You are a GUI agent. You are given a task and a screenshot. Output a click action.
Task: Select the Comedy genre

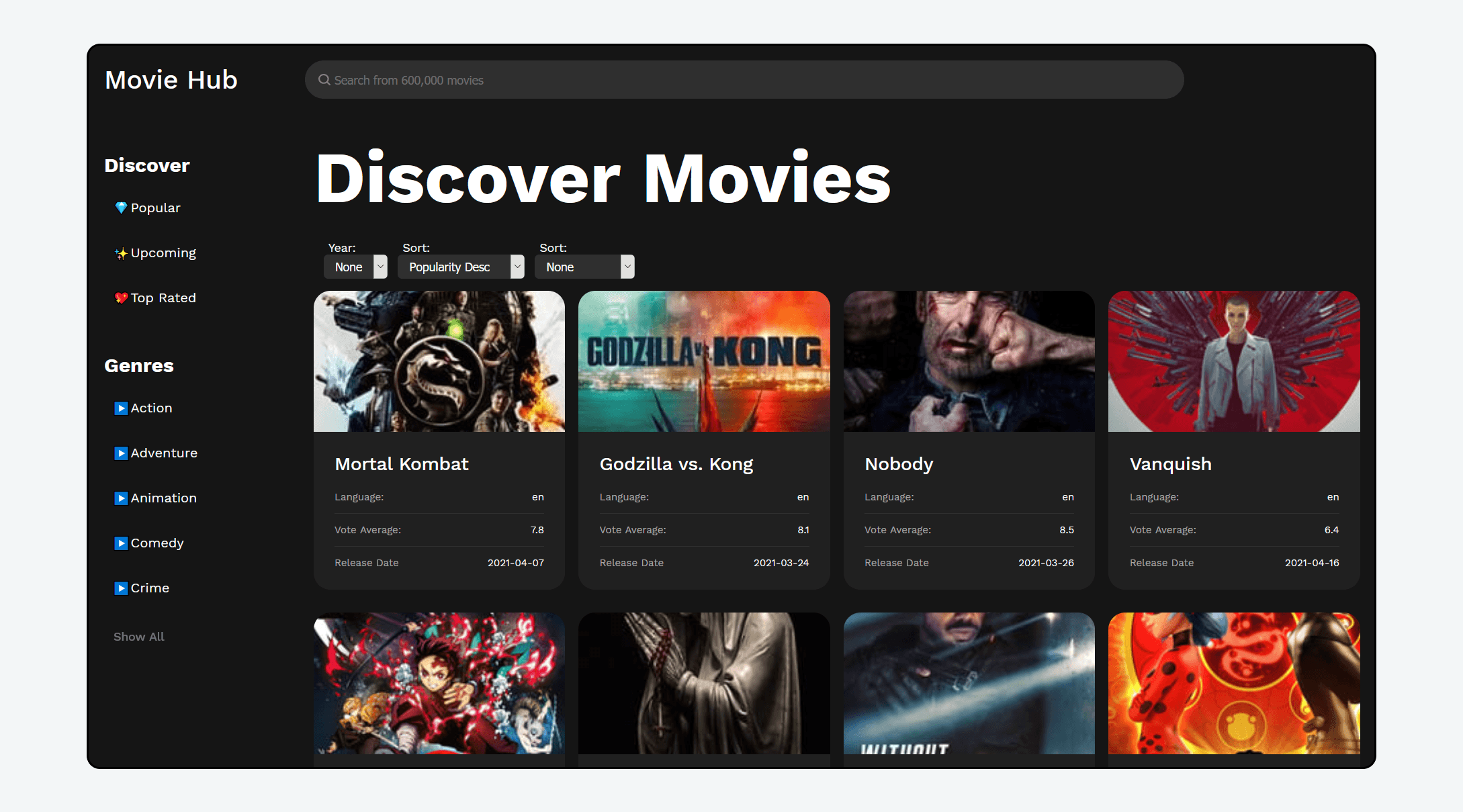157,543
